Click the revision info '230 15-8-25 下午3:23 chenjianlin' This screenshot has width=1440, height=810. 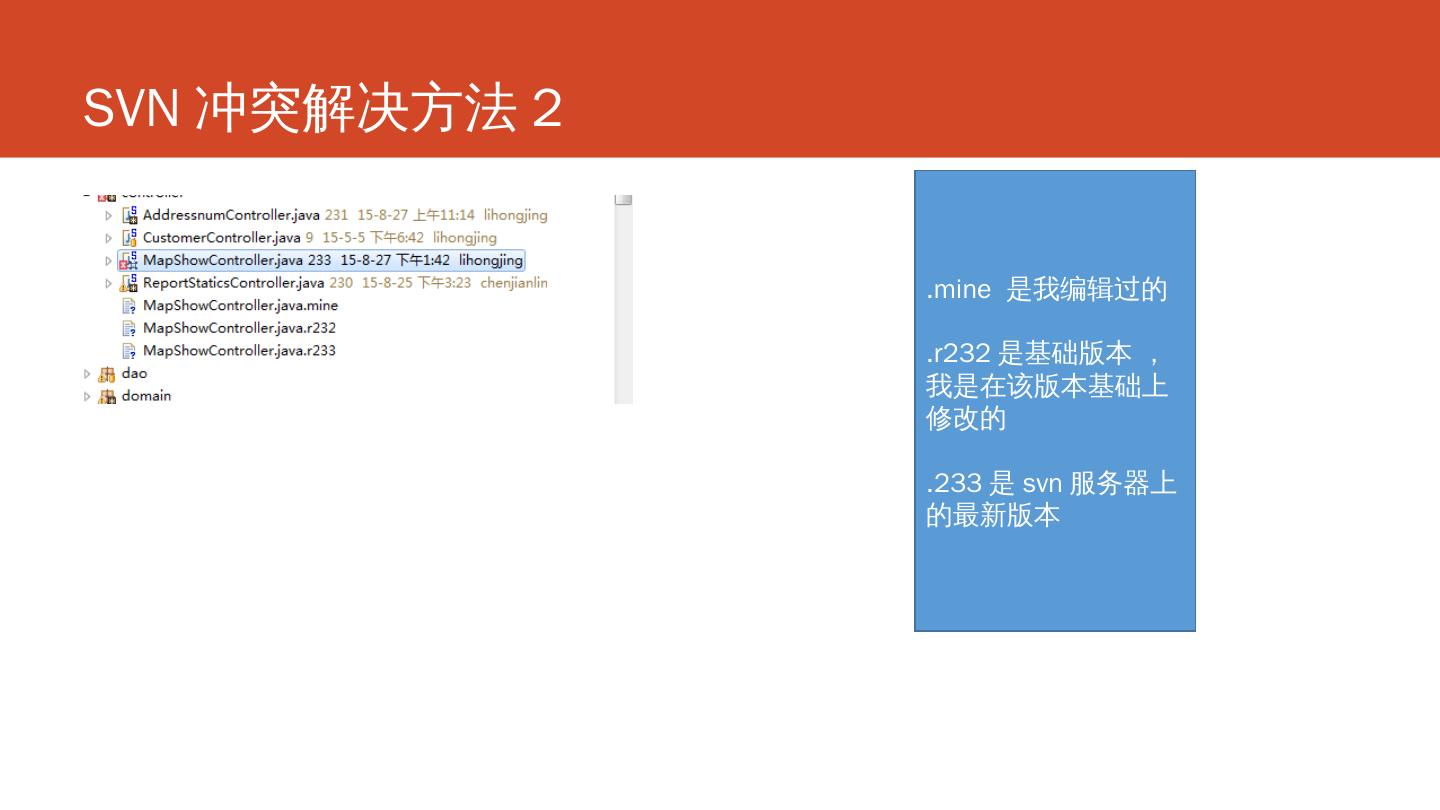coord(439,283)
